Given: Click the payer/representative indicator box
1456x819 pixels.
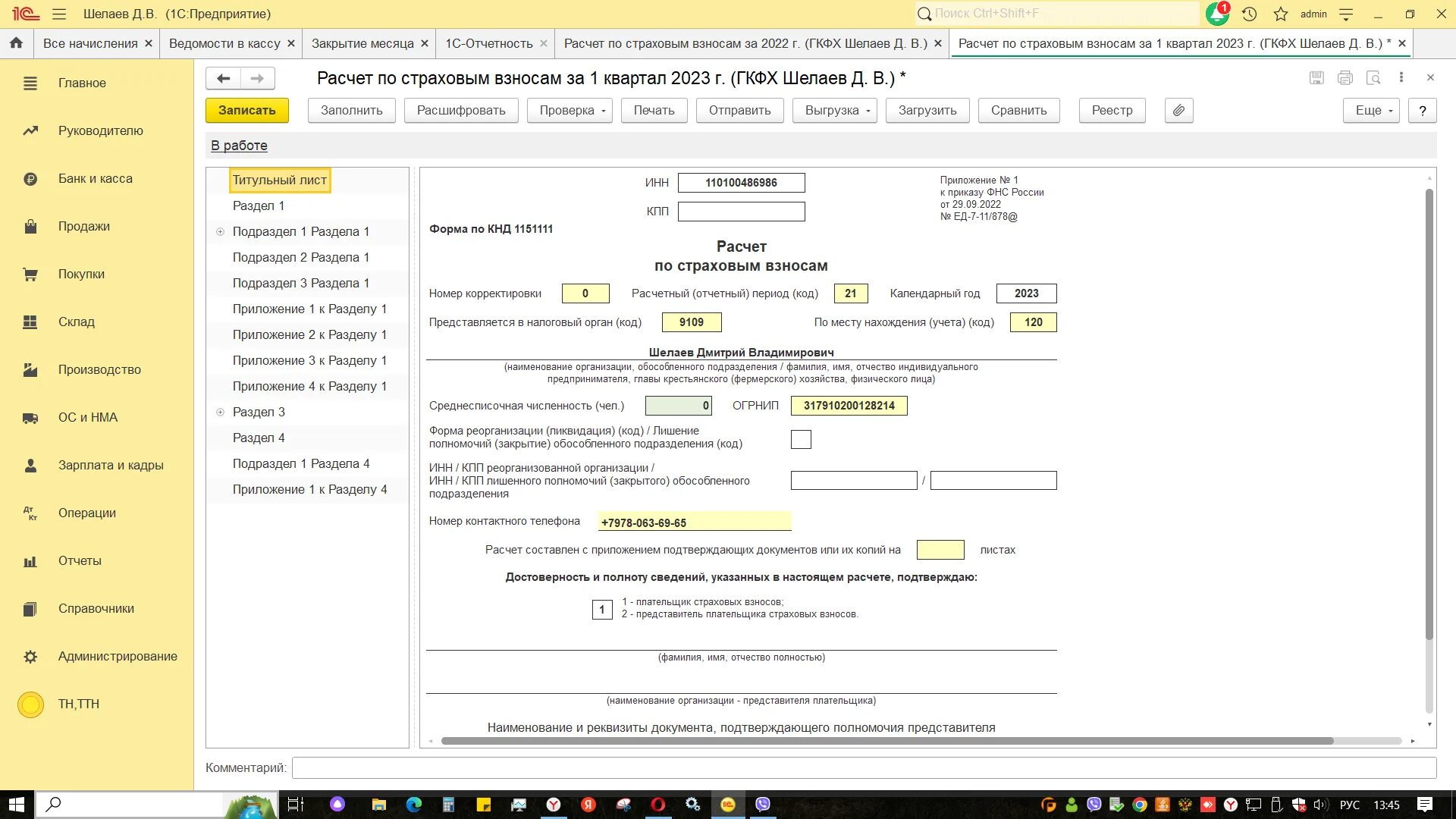Looking at the screenshot, I should (602, 610).
